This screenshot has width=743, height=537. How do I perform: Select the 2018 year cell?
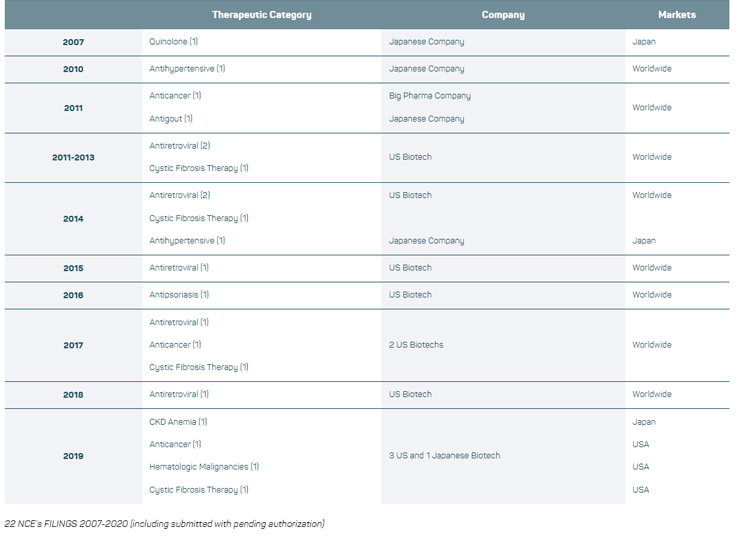(x=73, y=394)
